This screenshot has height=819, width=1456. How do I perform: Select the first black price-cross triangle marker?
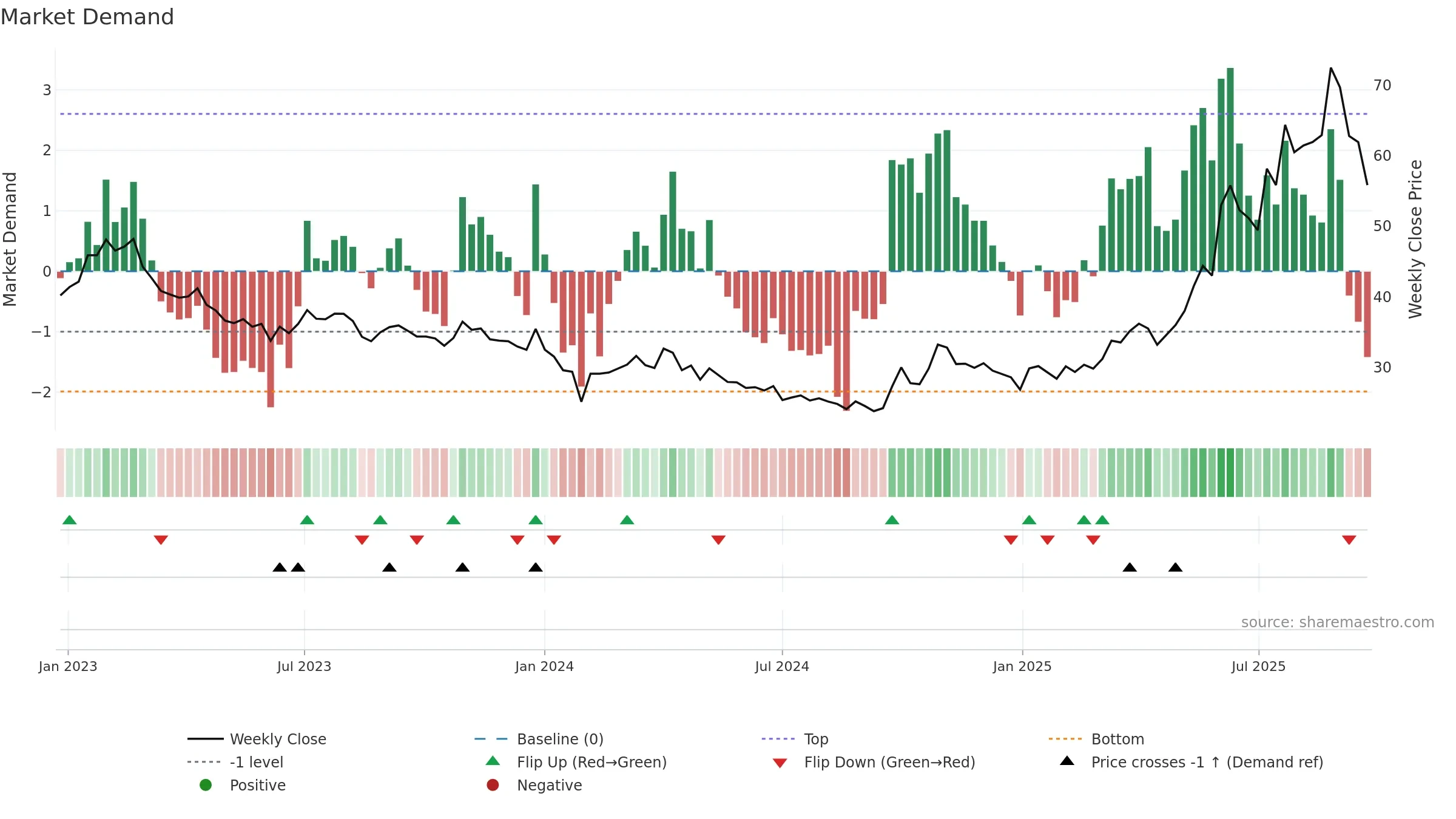(x=280, y=567)
